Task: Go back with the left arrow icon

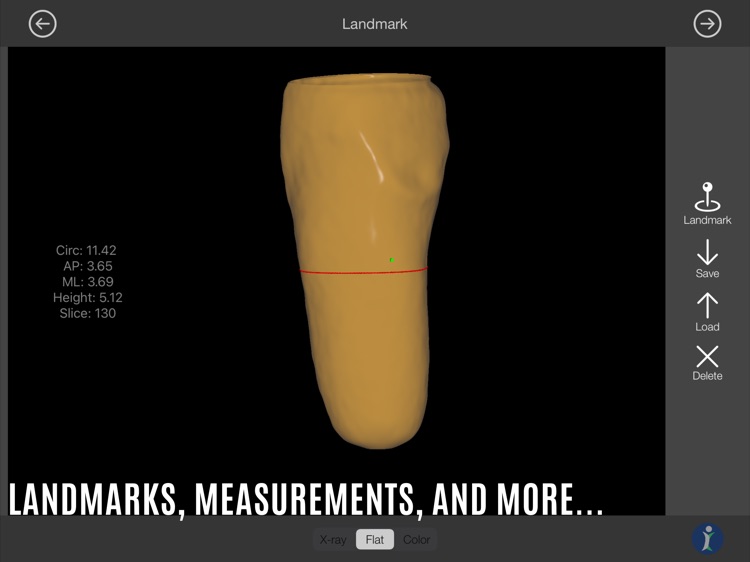Action: pos(43,24)
